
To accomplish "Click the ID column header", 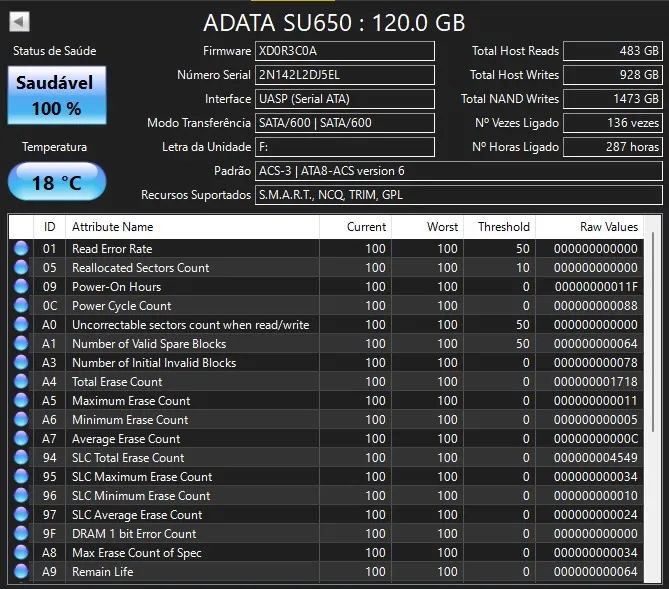I will coord(49,227).
